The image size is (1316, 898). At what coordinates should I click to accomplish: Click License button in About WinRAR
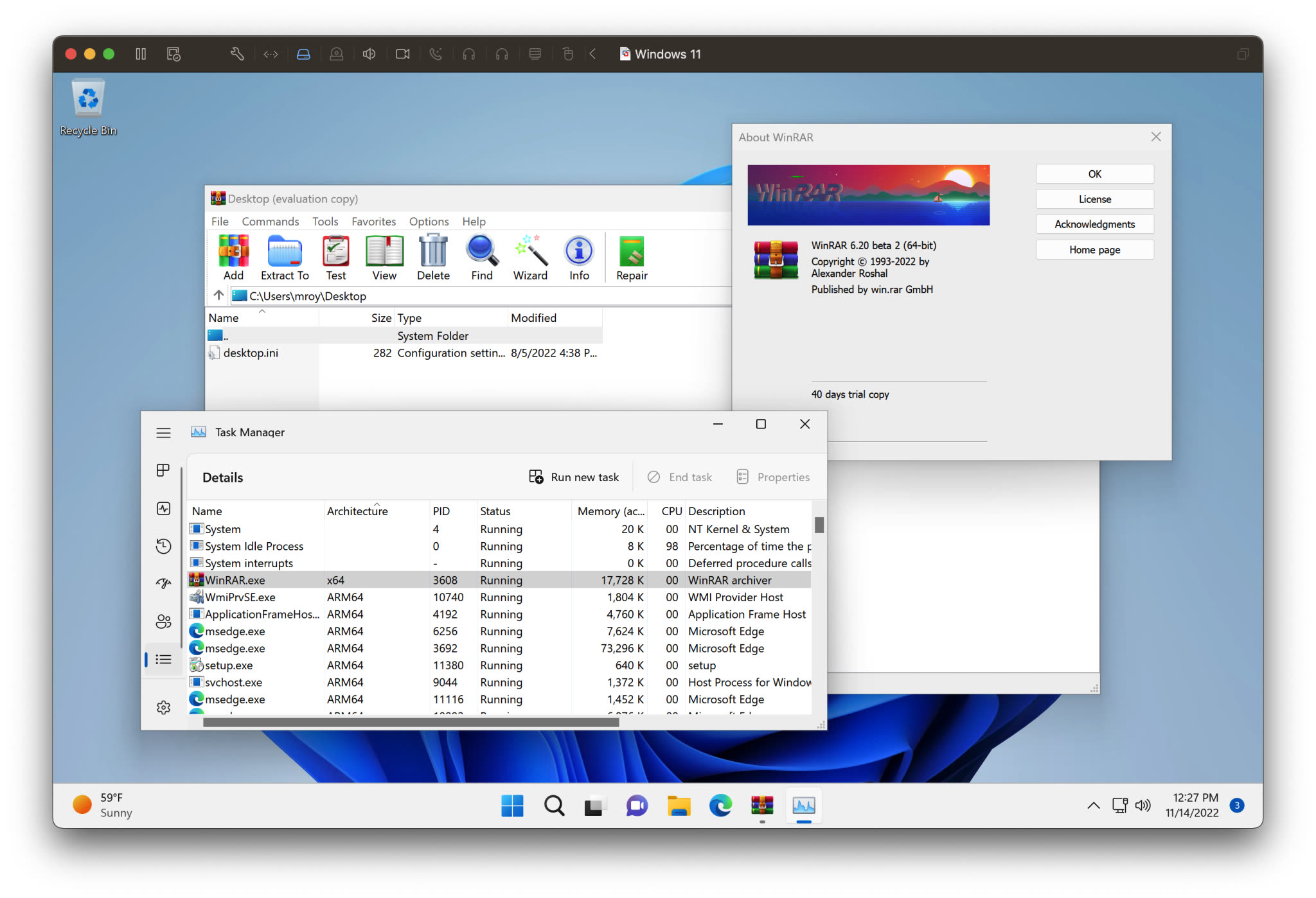(x=1094, y=199)
